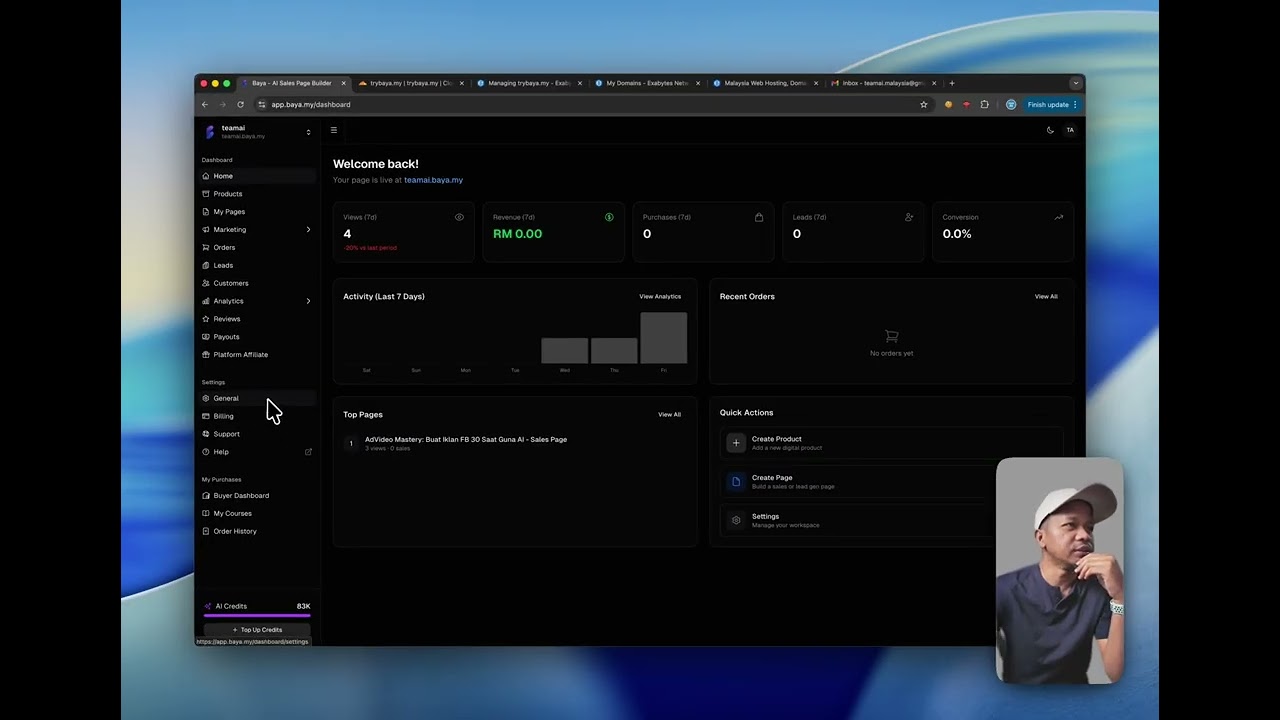Image resolution: width=1280 pixels, height=720 pixels.
Task: Switch to Managing trybaya.my tab
Action: click(x=528, y=83)
